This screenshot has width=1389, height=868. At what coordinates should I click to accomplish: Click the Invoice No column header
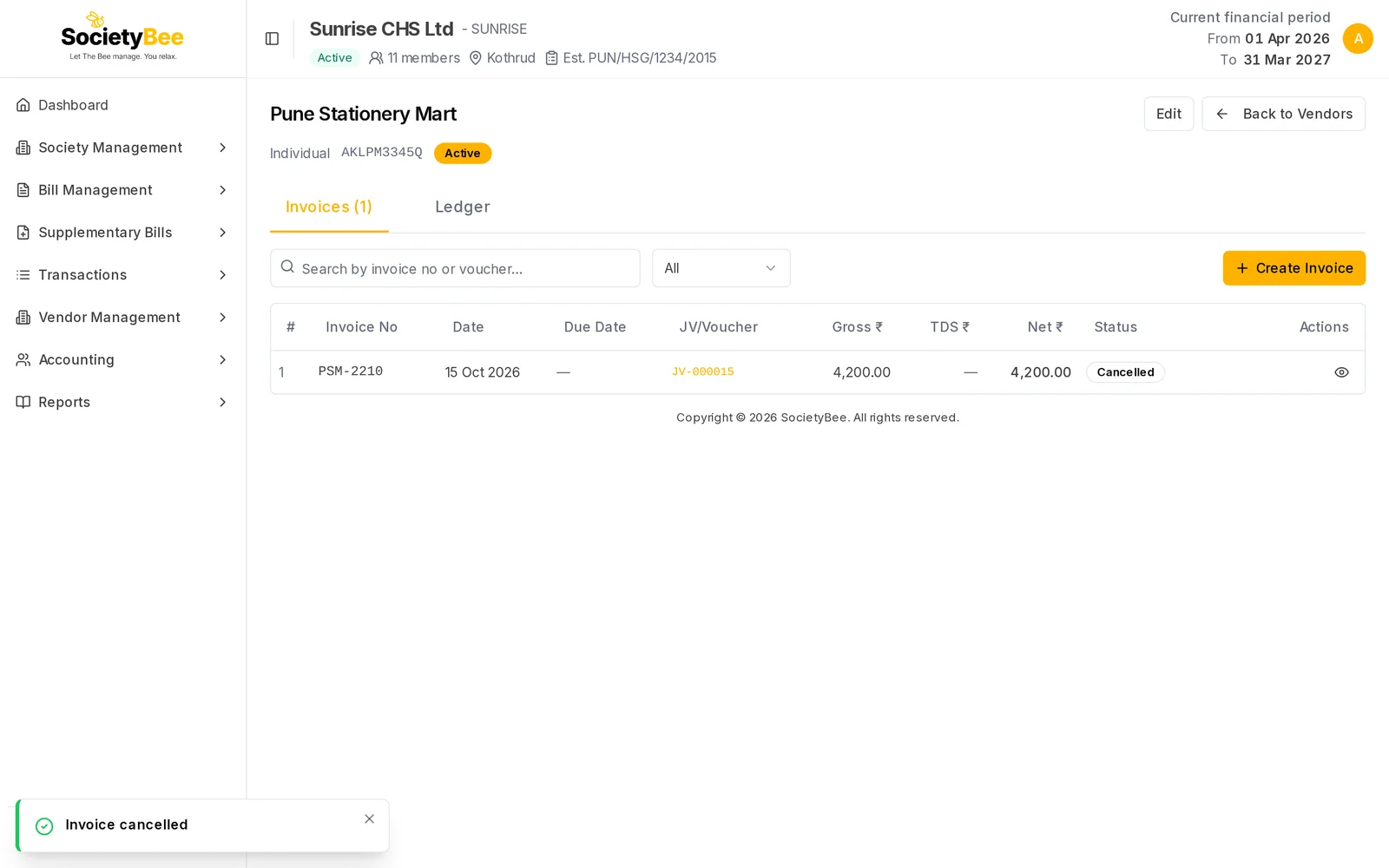[361, 327]
